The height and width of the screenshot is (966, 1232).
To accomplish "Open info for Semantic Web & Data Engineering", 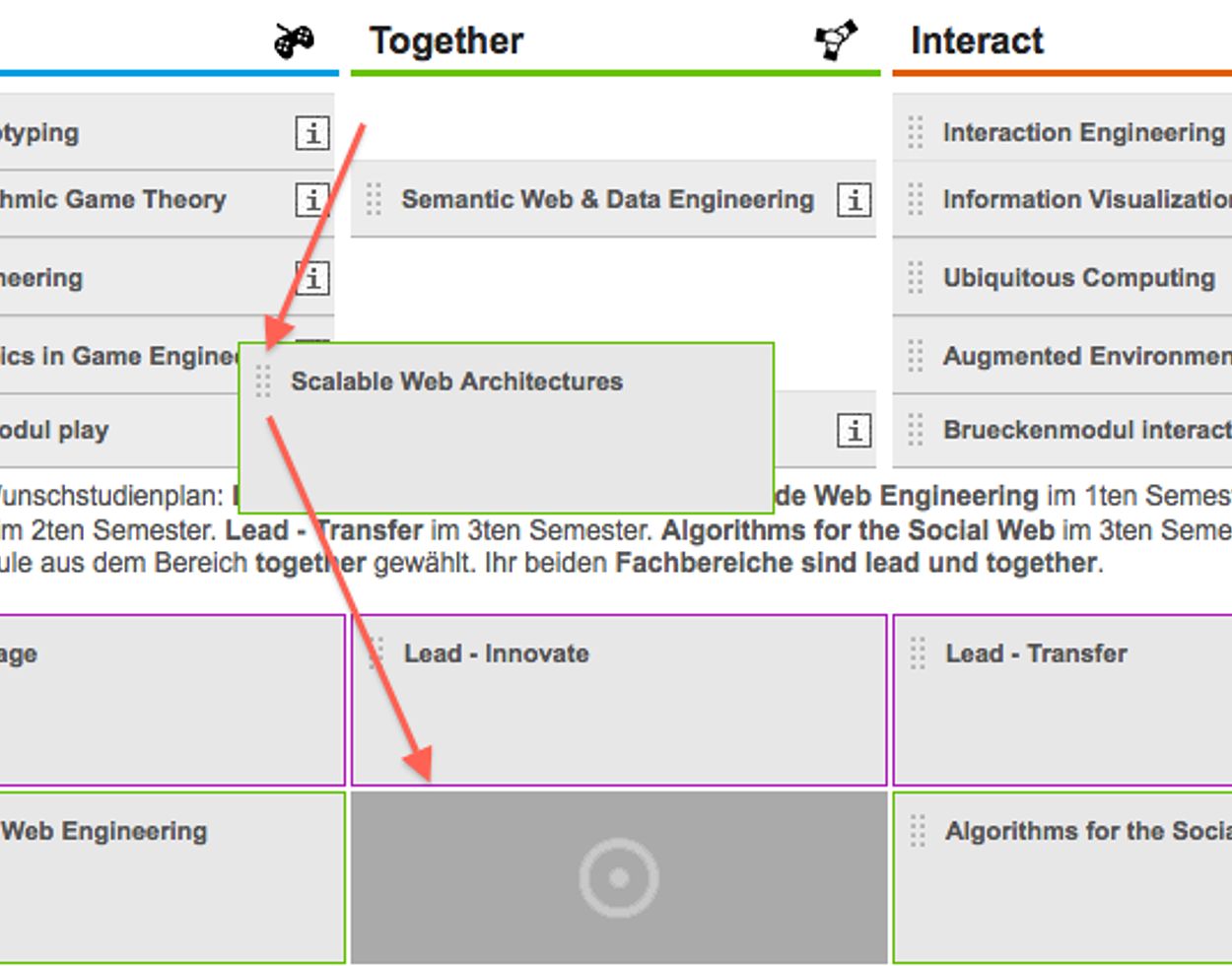I will pyautogui.click(x=854, y=200).
